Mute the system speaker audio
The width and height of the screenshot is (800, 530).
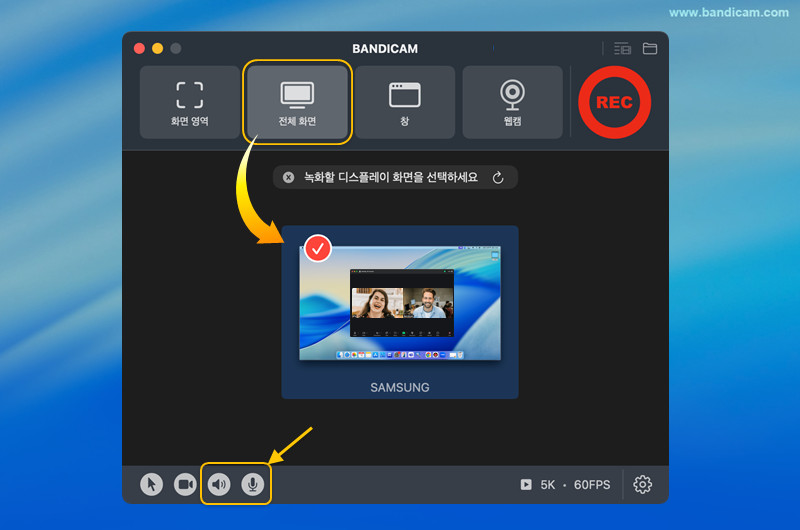tap(219, 485)
